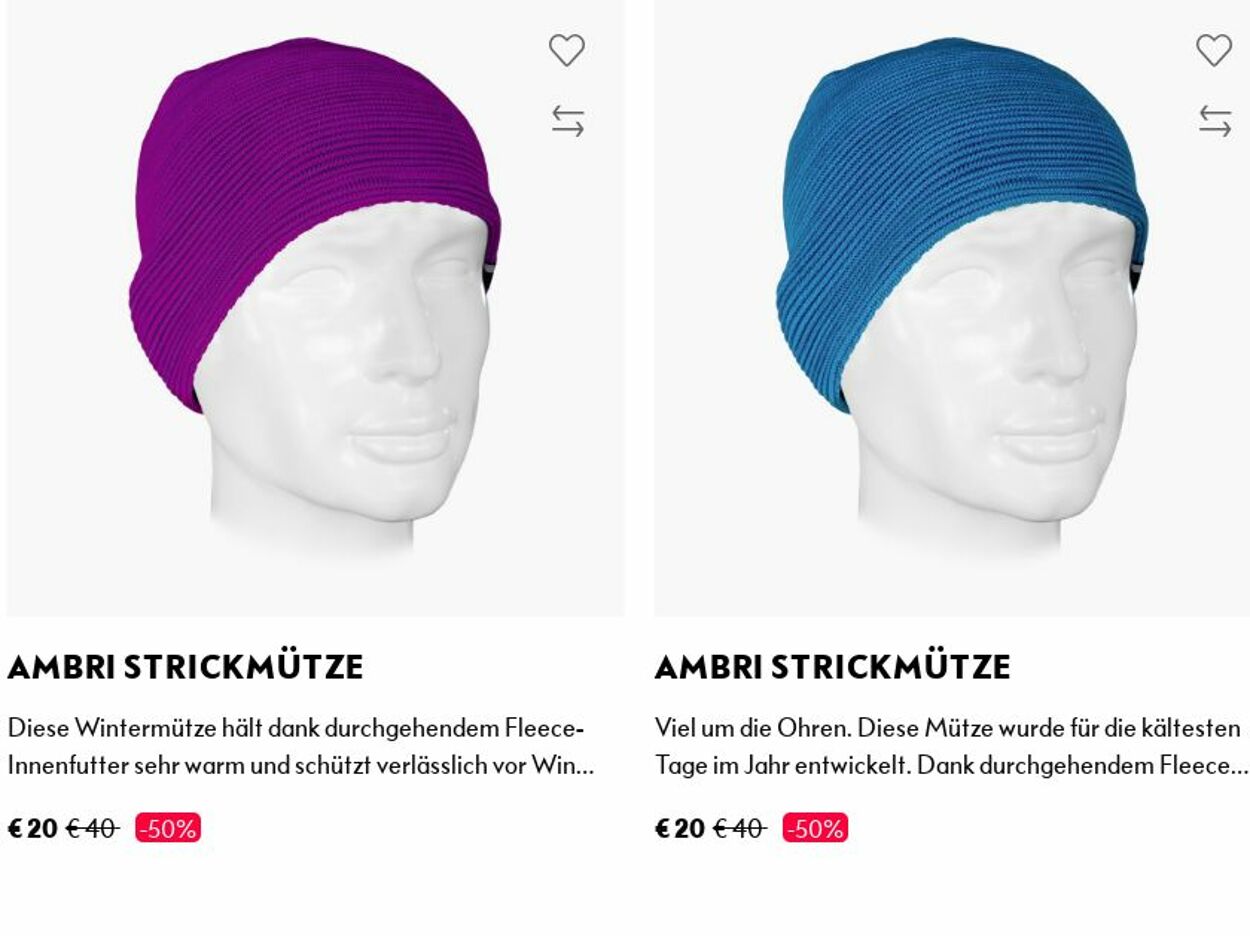1250x936 pixels.
Task: Click crossed-out €40 price under blue beanie
Action: pyautogui.click(x=740, y=829)
